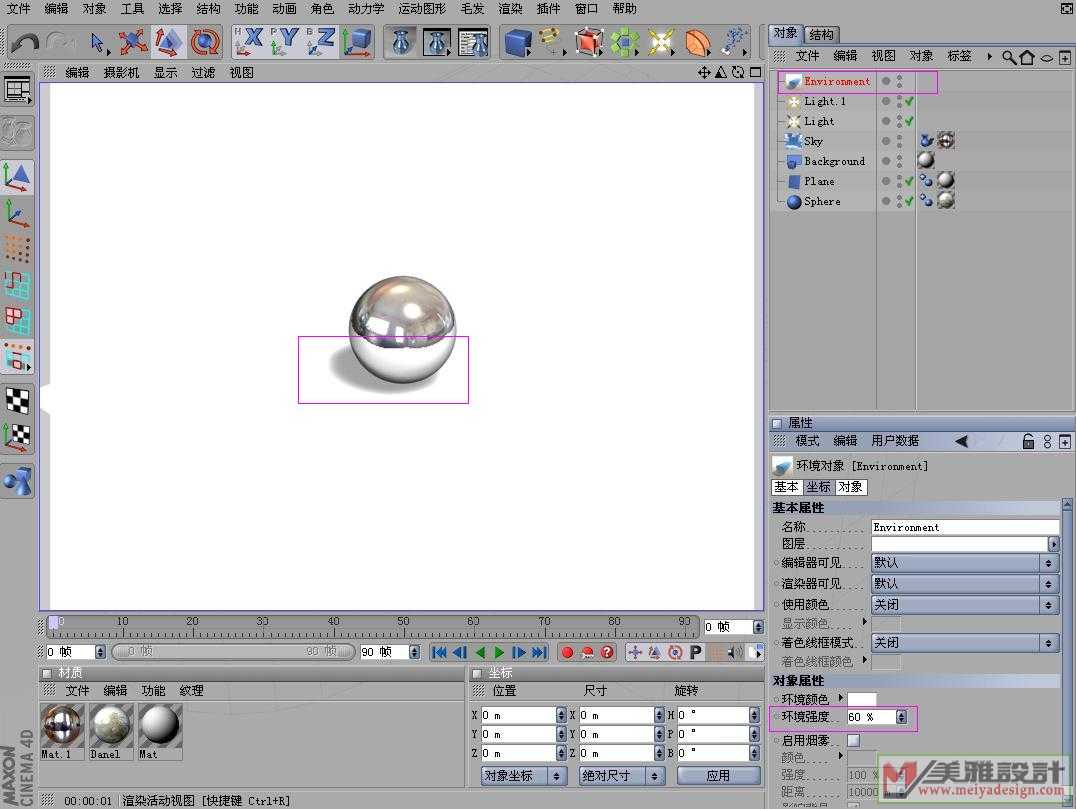Toggle the Y axis lock
This screenshot has height=809, width=1076.
point(284,41)
